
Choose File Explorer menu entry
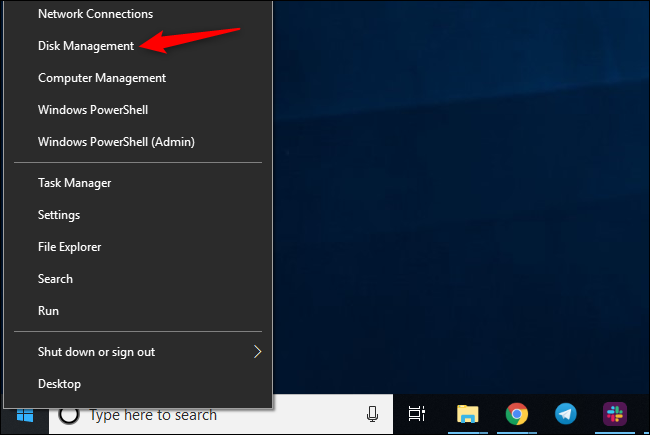(x=69, y=247)
